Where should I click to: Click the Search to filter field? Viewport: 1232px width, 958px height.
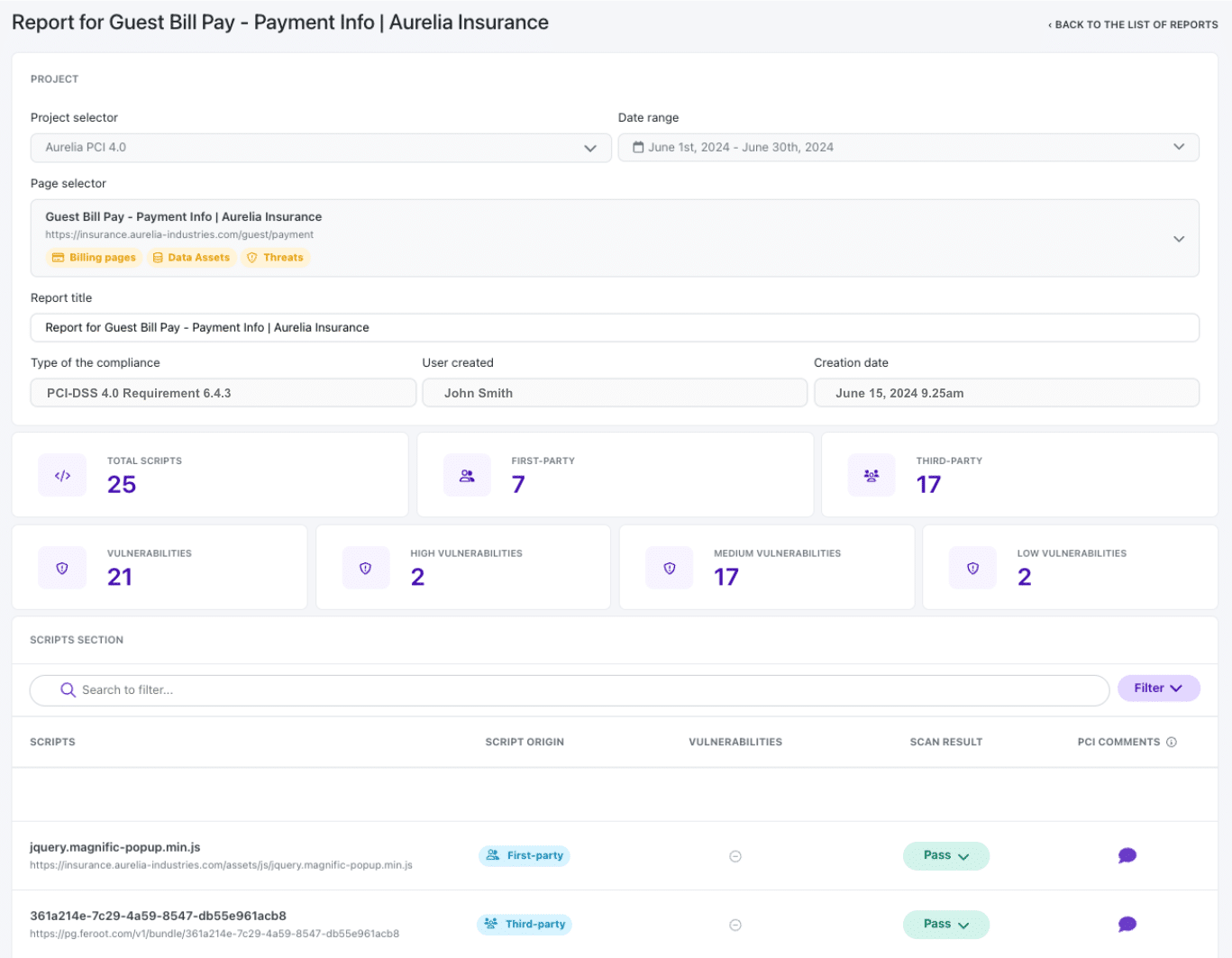pyautogui.click(x=570, y=690)
